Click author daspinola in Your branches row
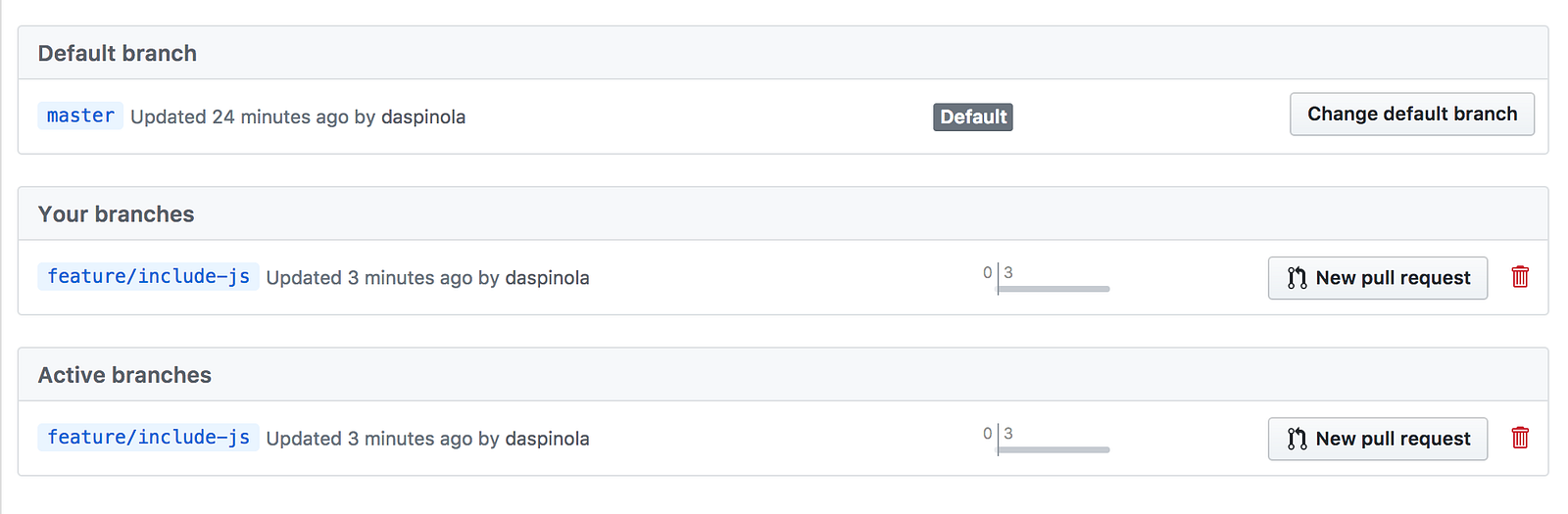1568x514 pixels. pyautogui.click(x=547, y=278)
